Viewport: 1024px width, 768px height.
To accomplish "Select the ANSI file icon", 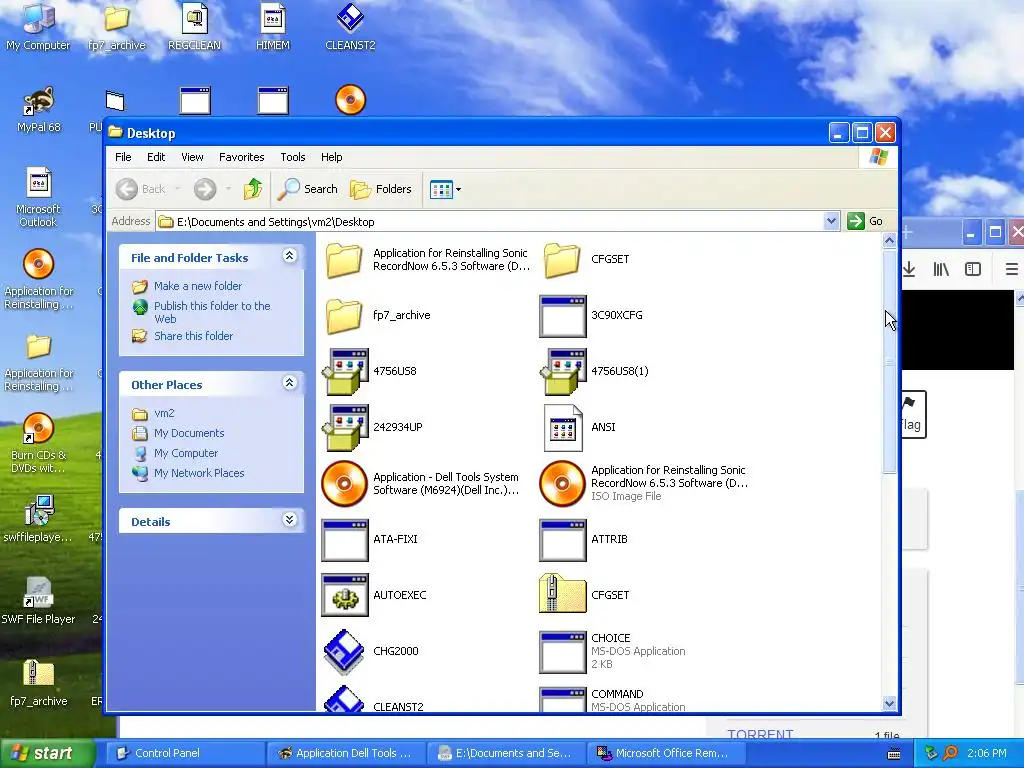I will coord(562,428).
